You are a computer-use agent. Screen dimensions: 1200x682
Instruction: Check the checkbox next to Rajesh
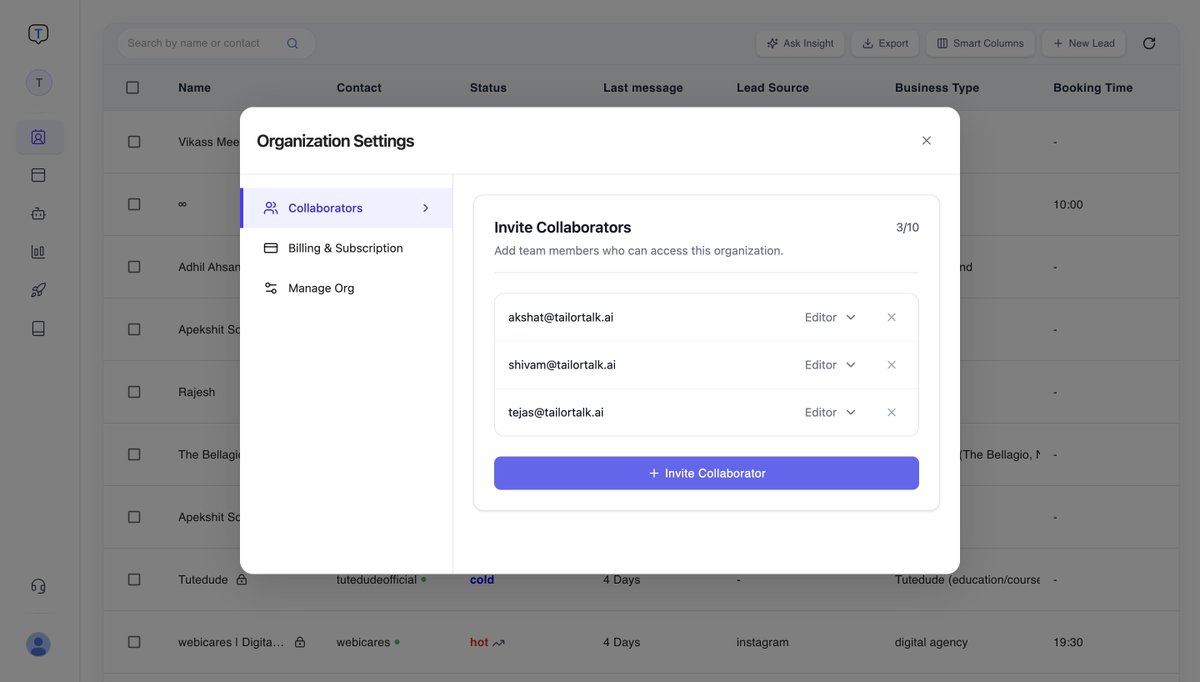tap(133, 390)
